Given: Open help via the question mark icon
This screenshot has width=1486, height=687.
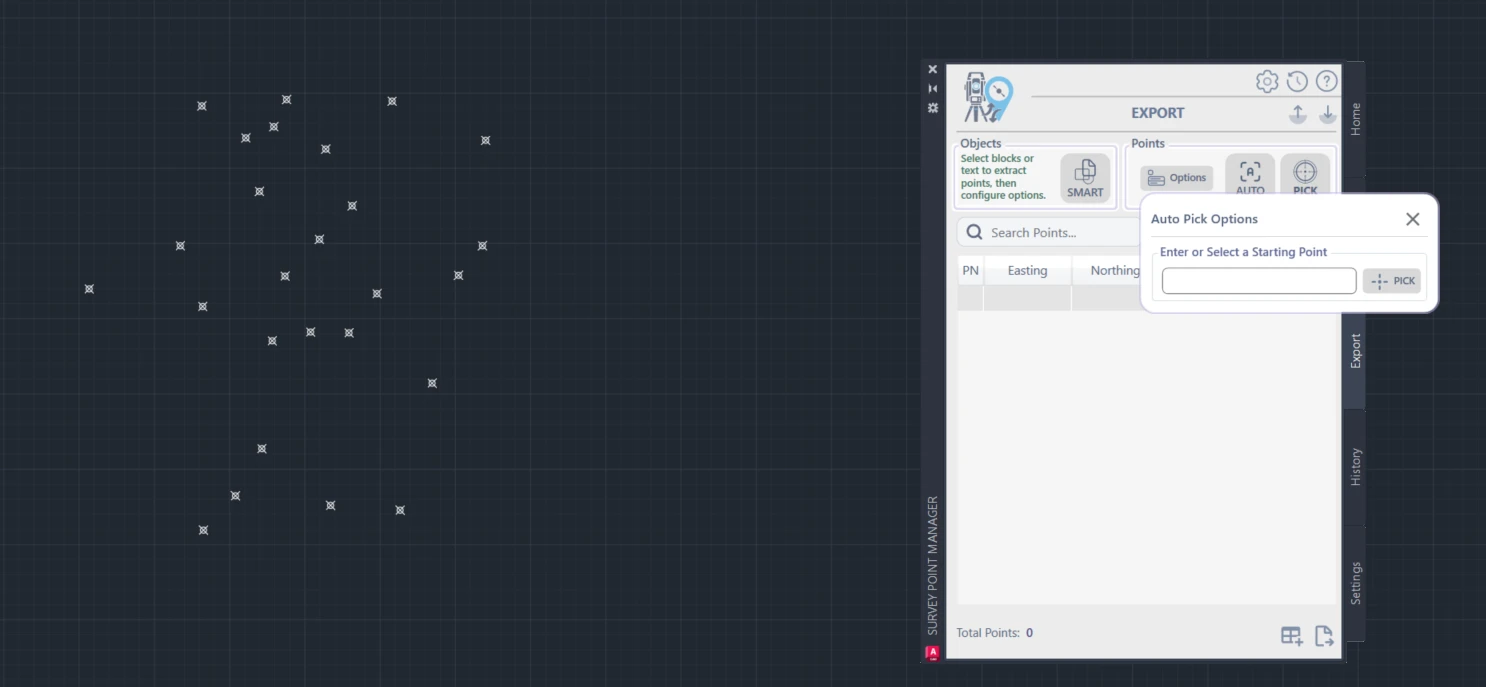Looking at the screenshot, I should click(1327, 81).
